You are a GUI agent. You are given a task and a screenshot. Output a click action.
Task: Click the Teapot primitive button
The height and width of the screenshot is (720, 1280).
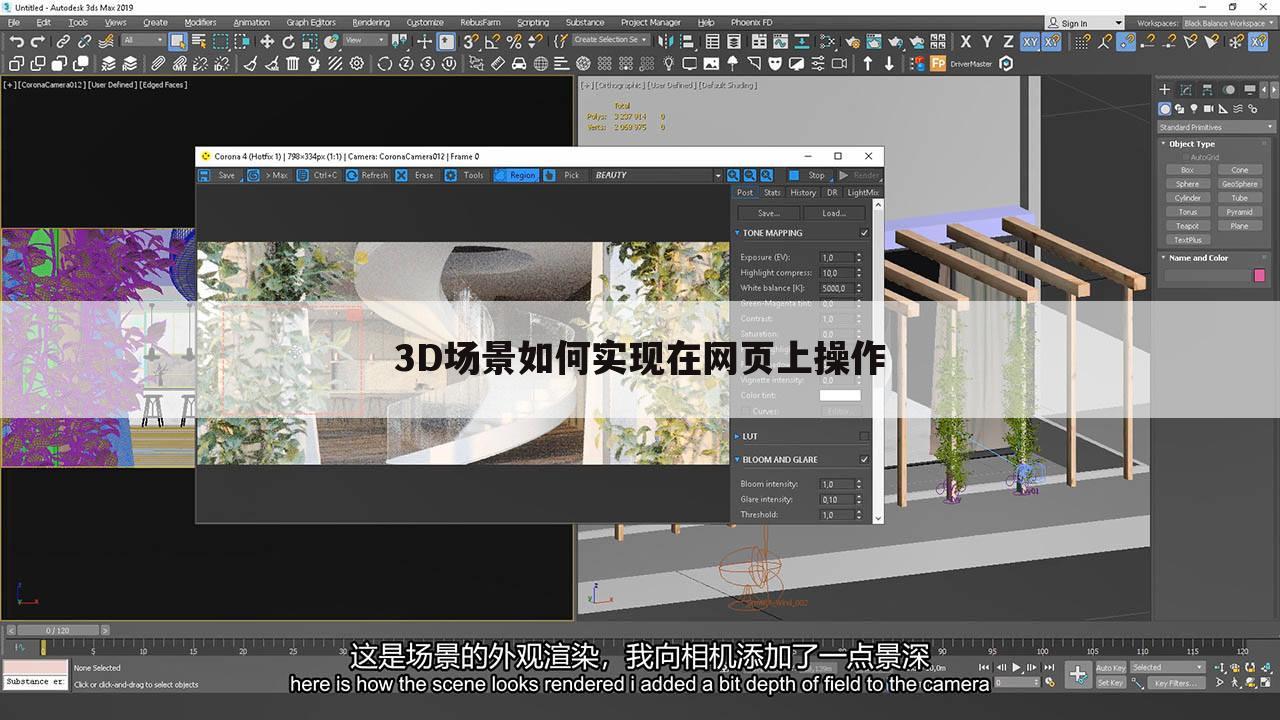pos(1187,225)
